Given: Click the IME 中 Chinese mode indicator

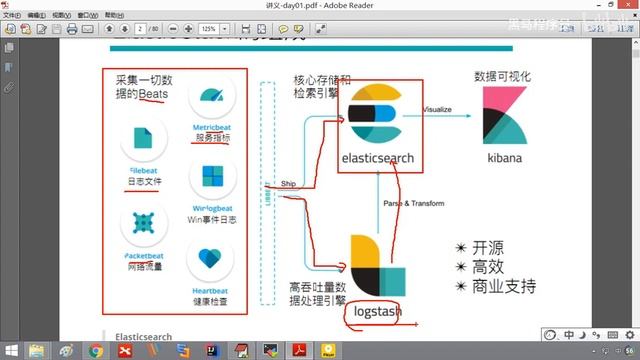Looking at the screenshot, I should click(x=569, y=335).
